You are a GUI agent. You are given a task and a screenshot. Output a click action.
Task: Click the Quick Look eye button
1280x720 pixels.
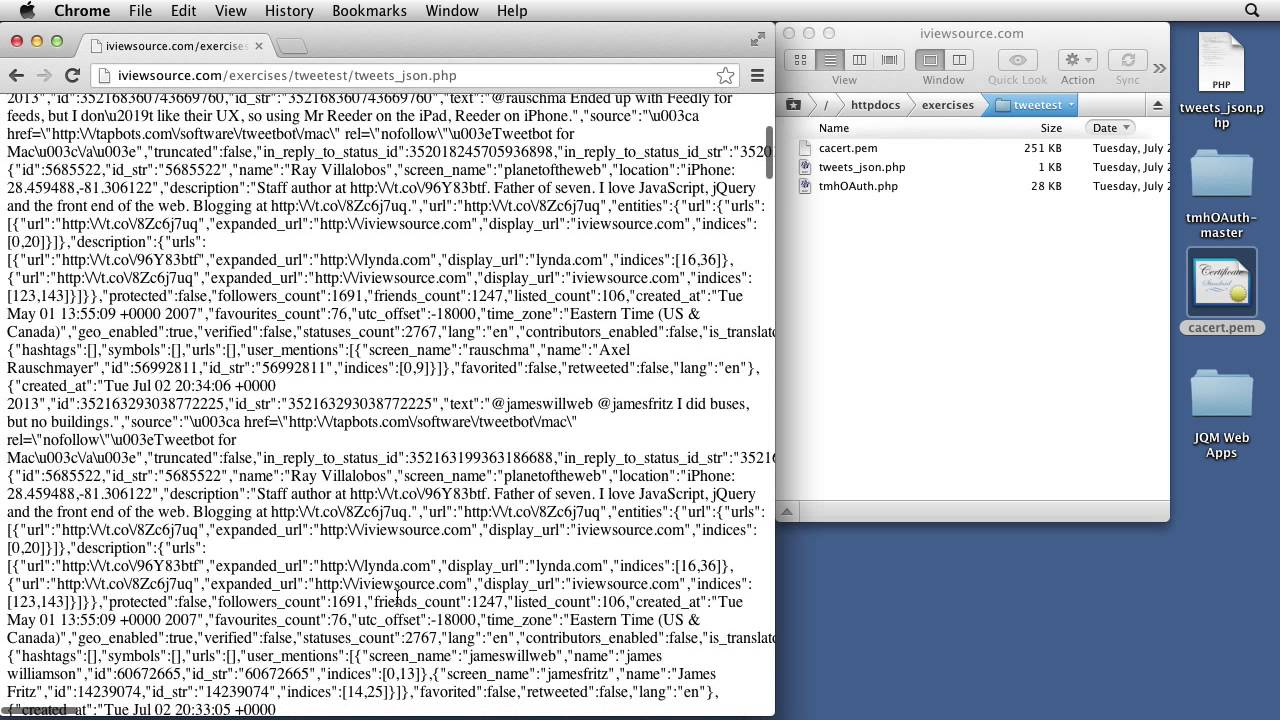pyautogui.click(x=1017, y=60)
